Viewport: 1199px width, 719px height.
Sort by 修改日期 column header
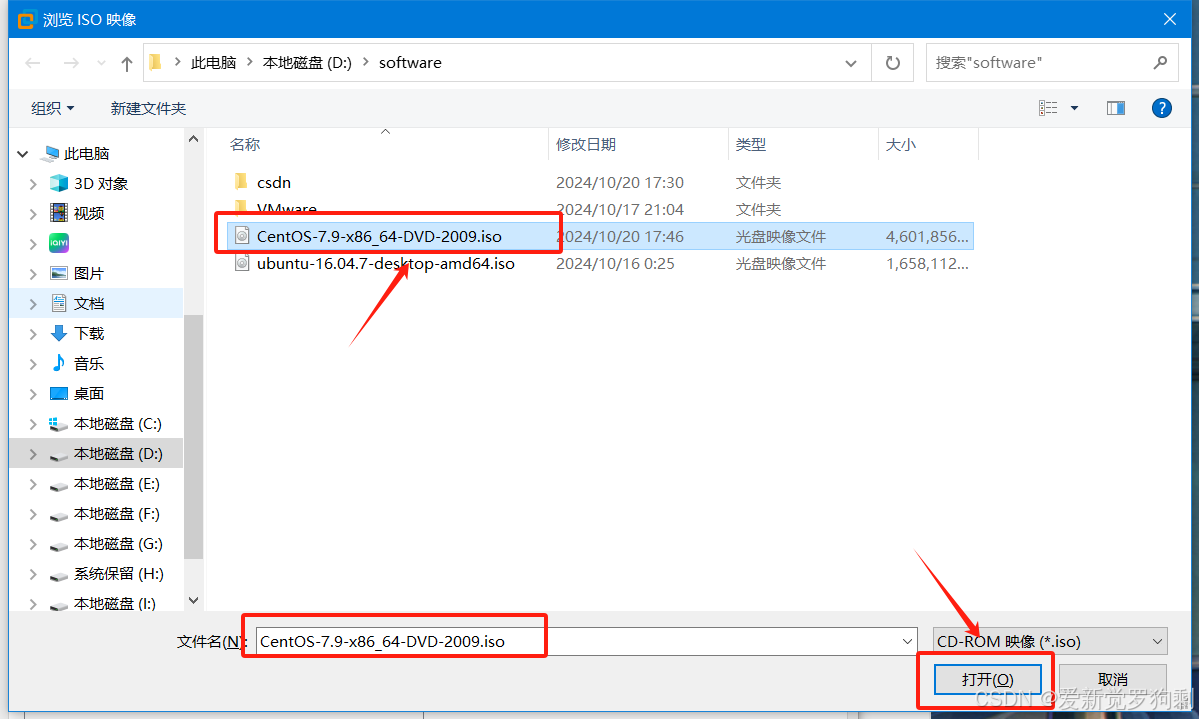[638, 144]
